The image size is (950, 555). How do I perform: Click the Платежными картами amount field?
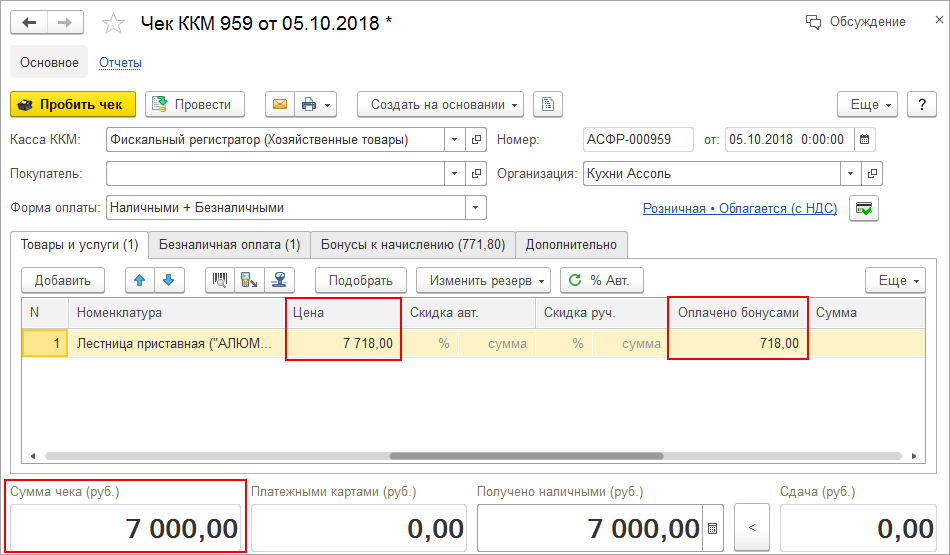(x=359, y=528)
